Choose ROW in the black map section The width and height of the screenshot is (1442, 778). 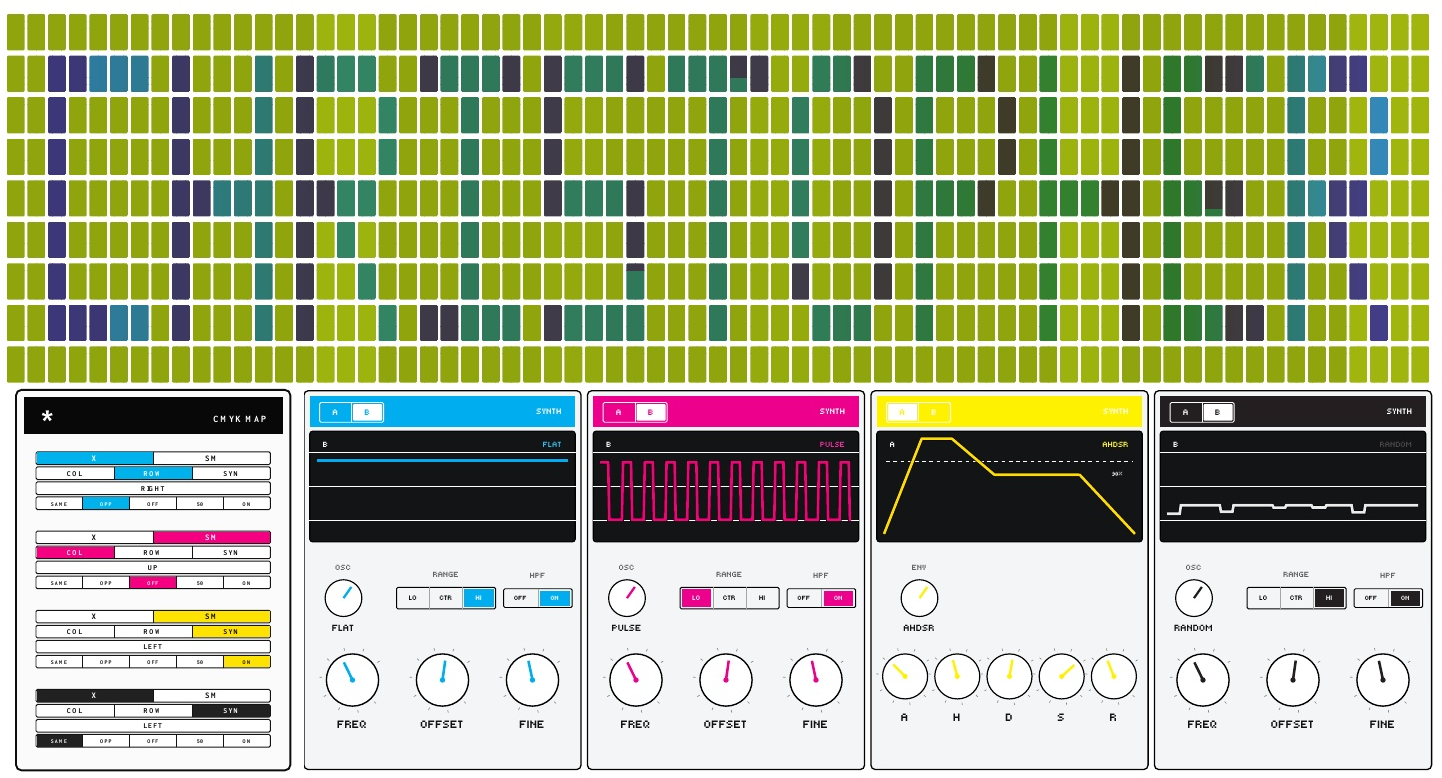153,710
